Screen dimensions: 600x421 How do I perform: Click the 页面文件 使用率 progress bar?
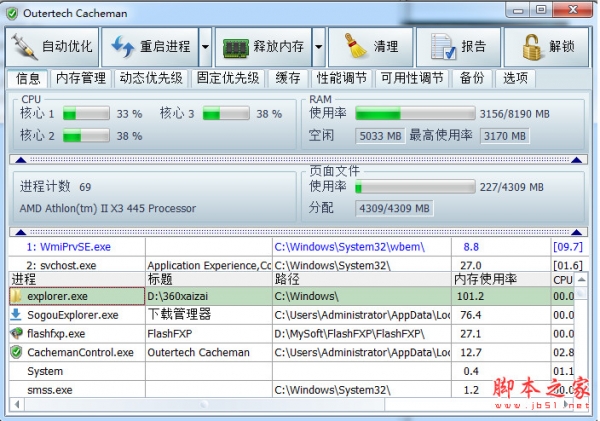415,187
